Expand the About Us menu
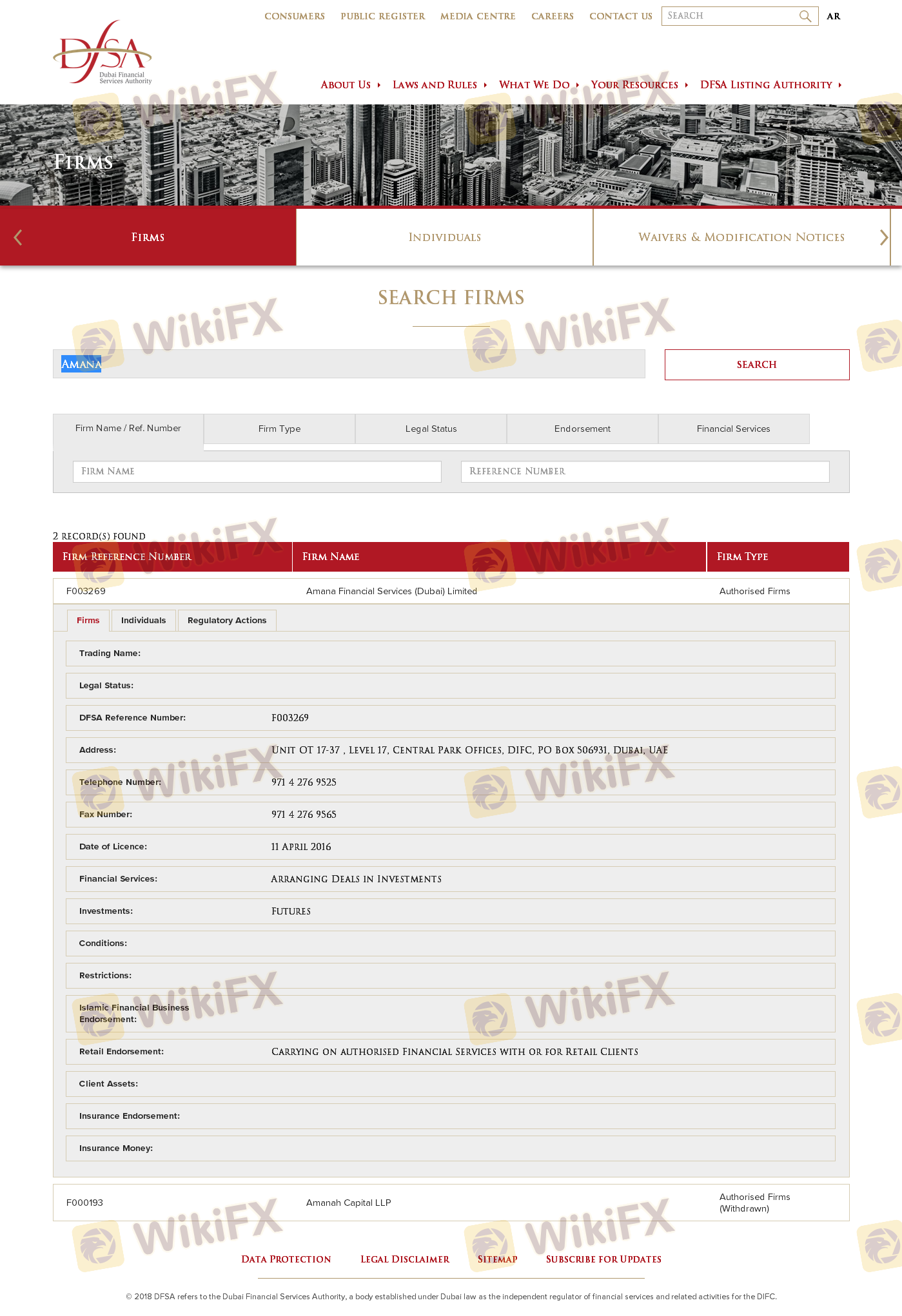This screenshot has height=1316, width=902. [x=350, y=85]
